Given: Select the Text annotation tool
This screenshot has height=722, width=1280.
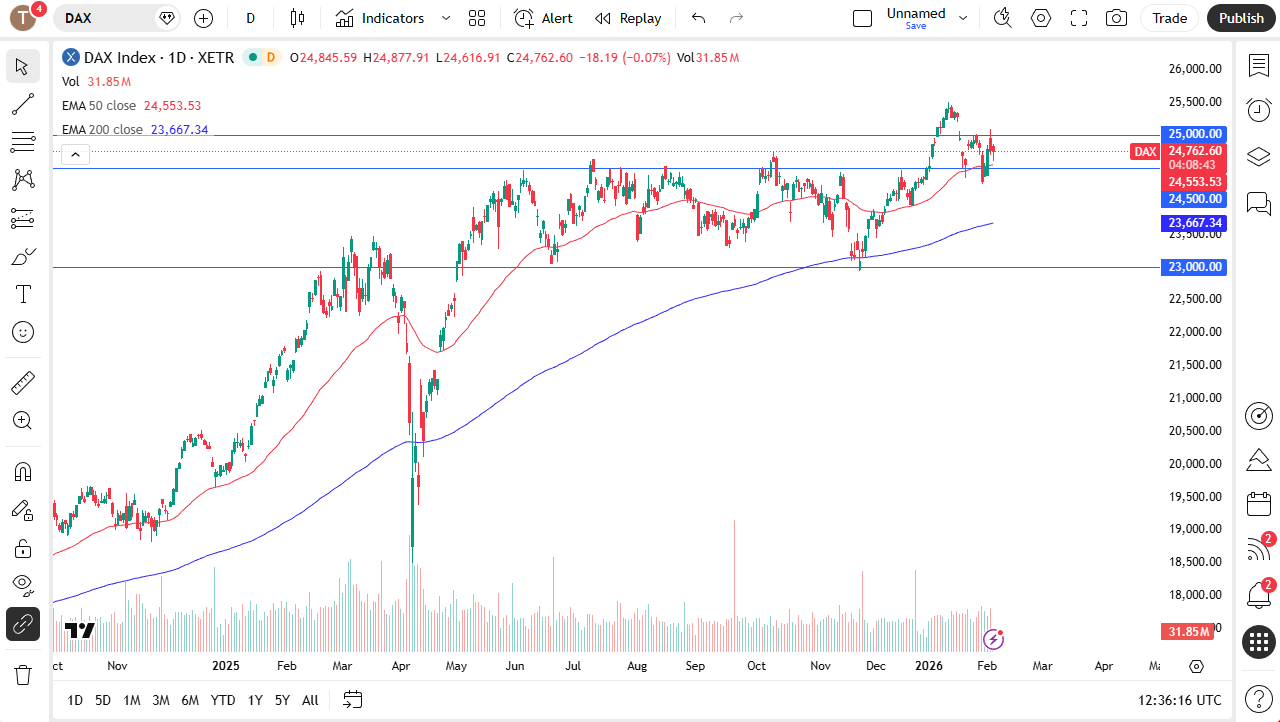Looking at the screenshot, I should coord(22,294).
